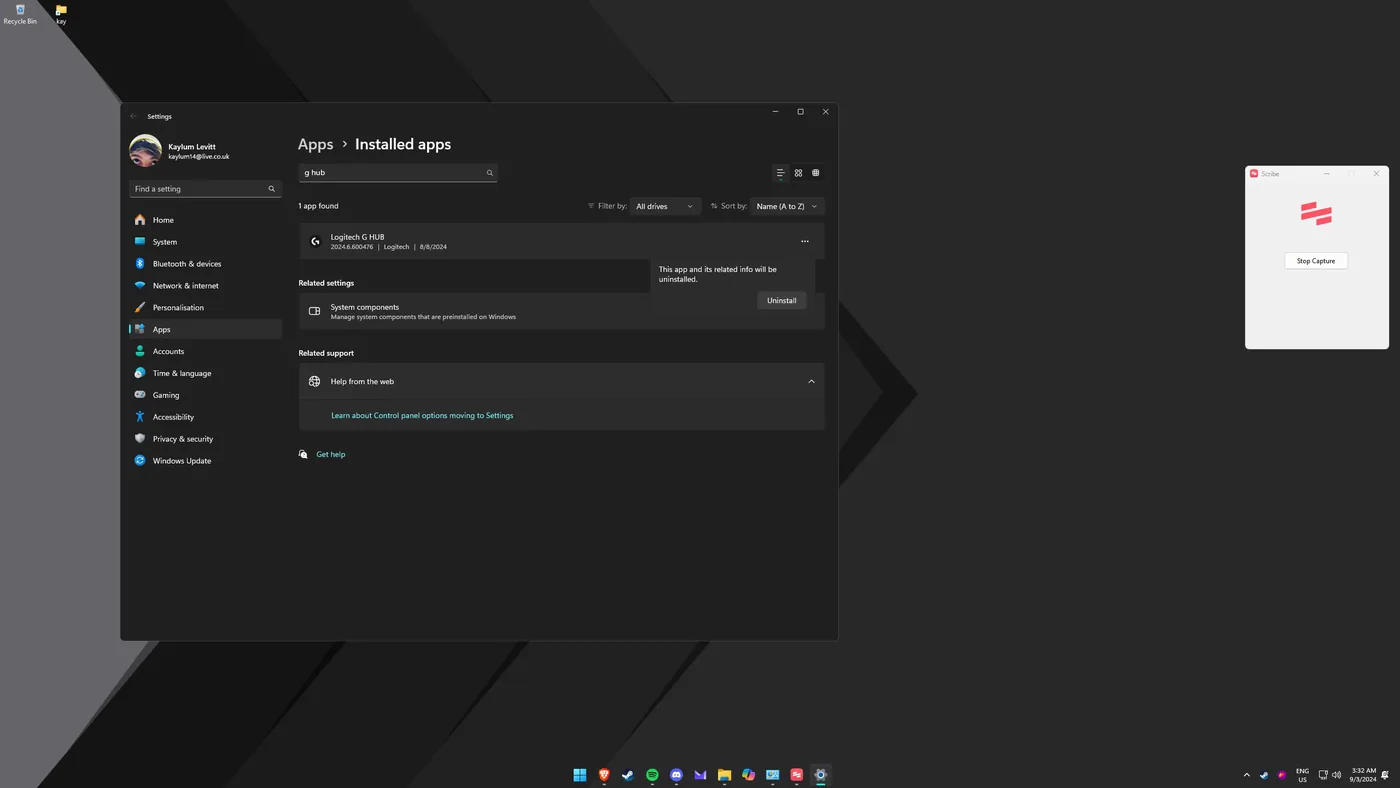Go to Bluetooth & devices settings
This screenshot has width=1400, height=788.
click(x=205, y=264)
